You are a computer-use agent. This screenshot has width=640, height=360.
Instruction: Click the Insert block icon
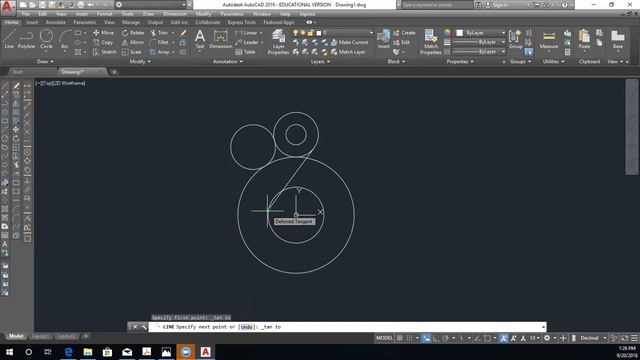pos(383,39)
